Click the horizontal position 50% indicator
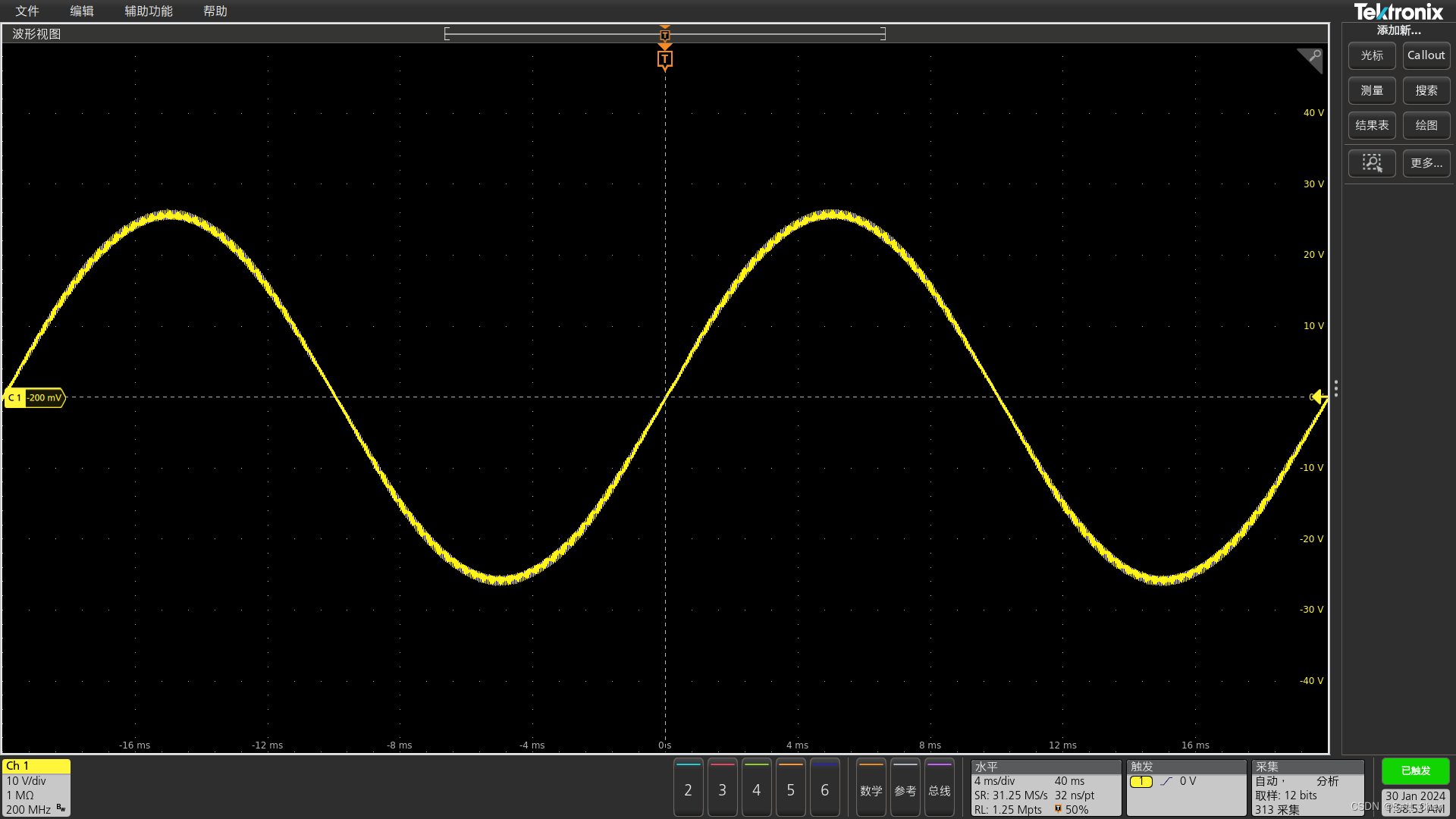The height and width of the screenshot is (819, 1456). pyautogui.click(x=1072, y=809)
